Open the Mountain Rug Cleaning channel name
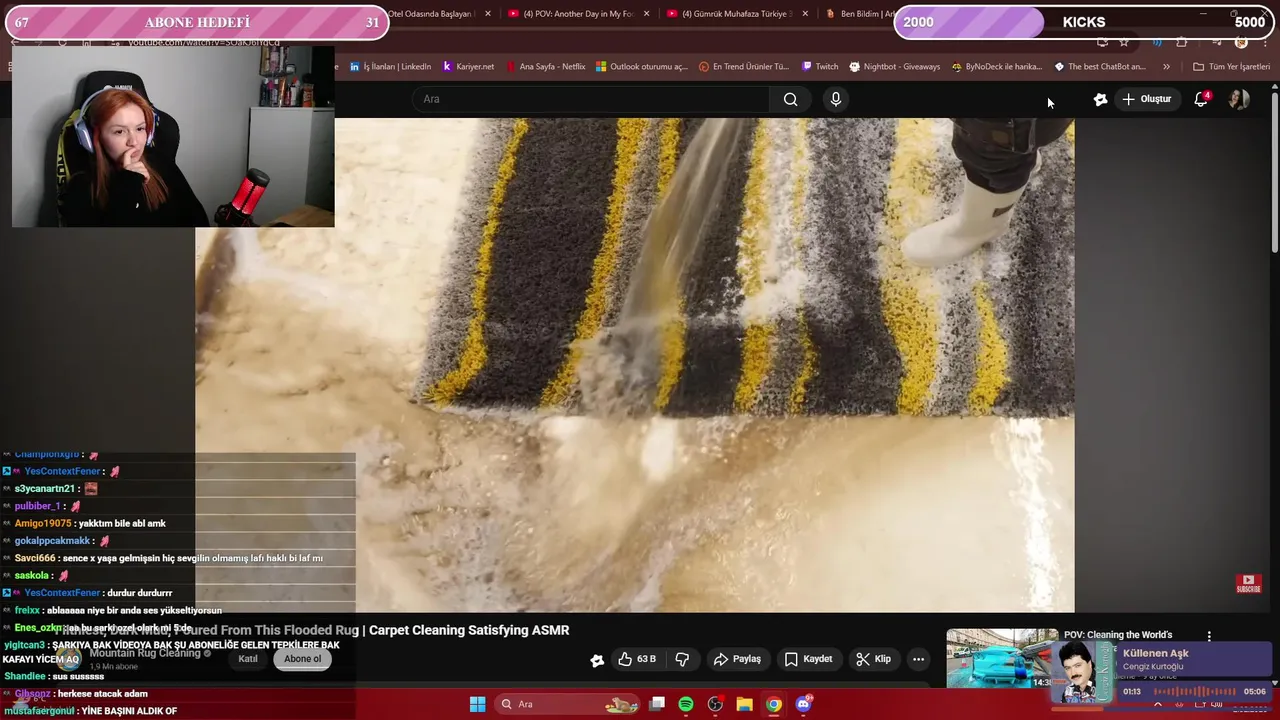 tap(145, 653)
